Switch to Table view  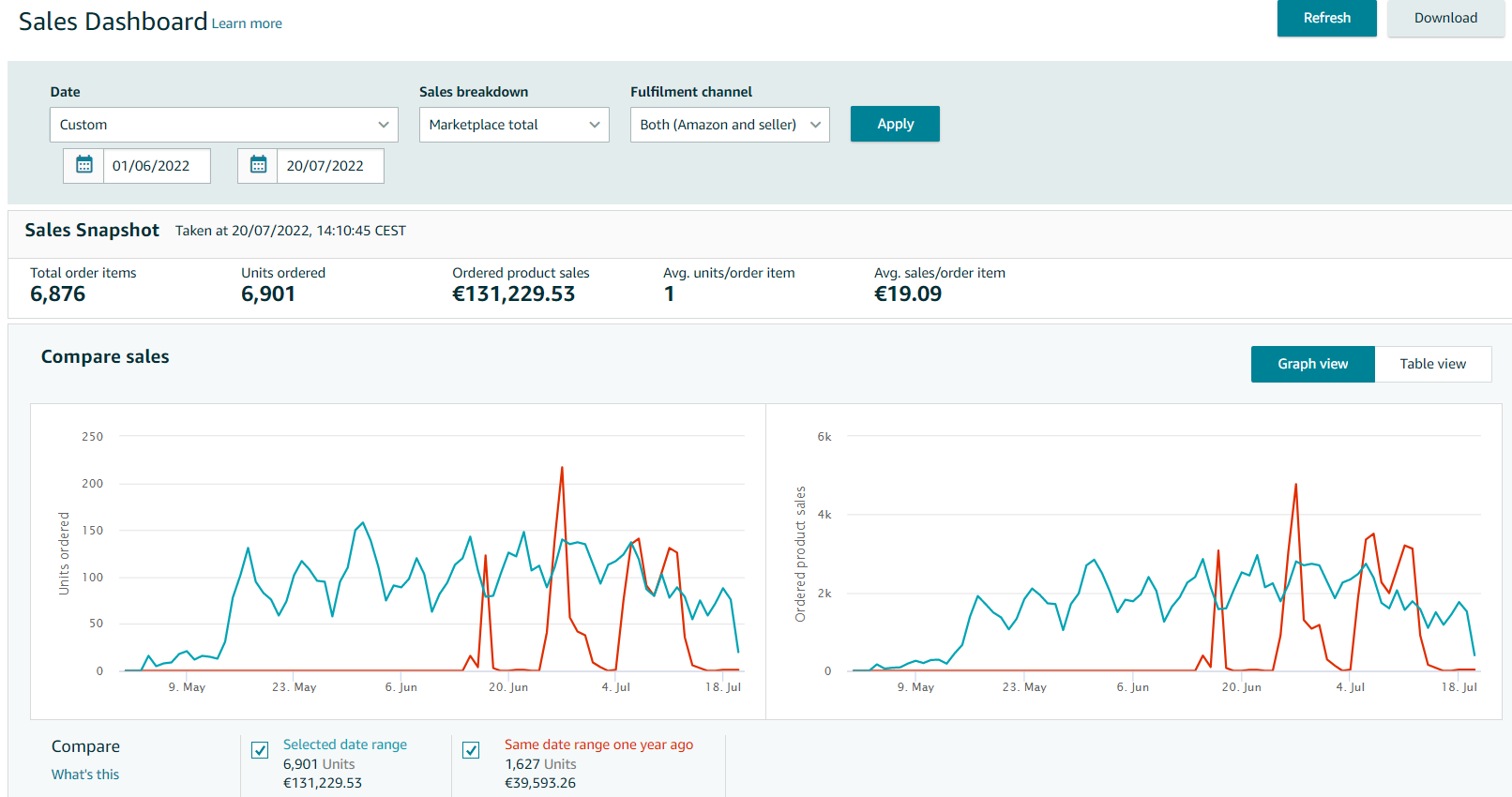coord(1432,364)
